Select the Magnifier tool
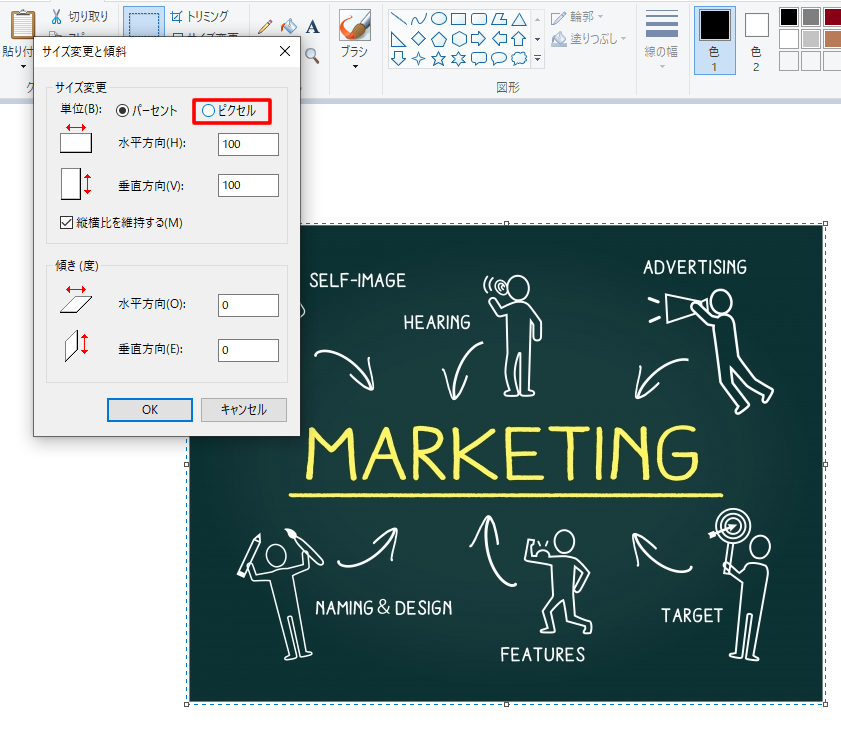The image size is (841, 730). coord(312,55)
